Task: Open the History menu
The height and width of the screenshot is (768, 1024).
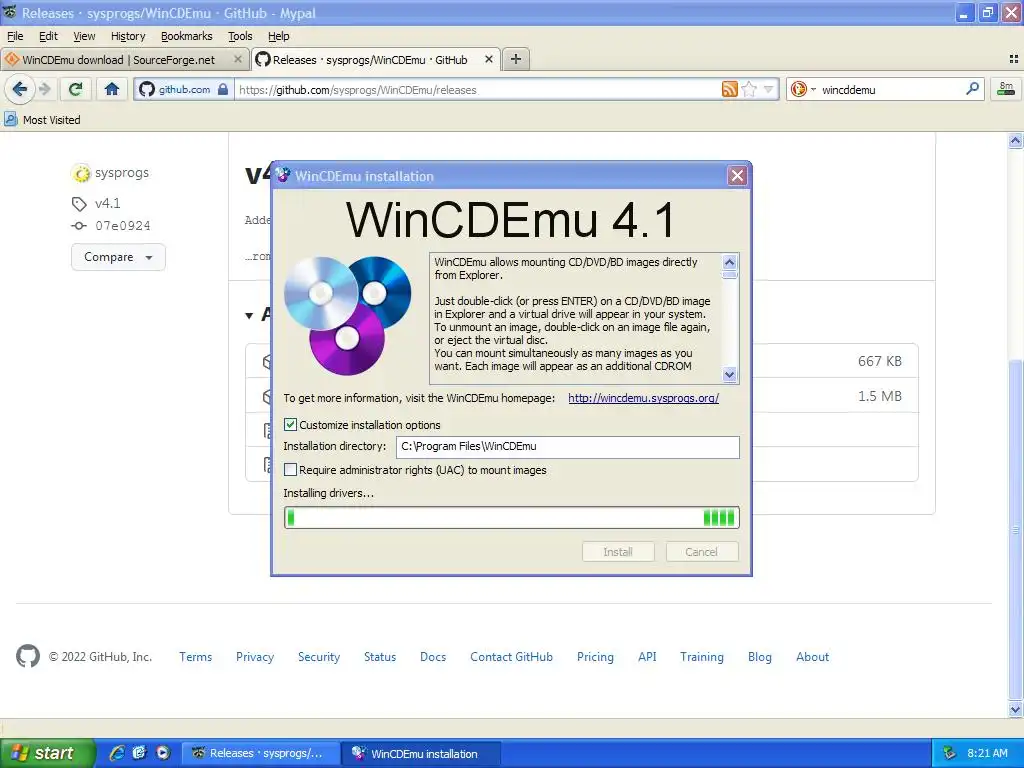Action: pyautogui.click(x=128, y=36)
